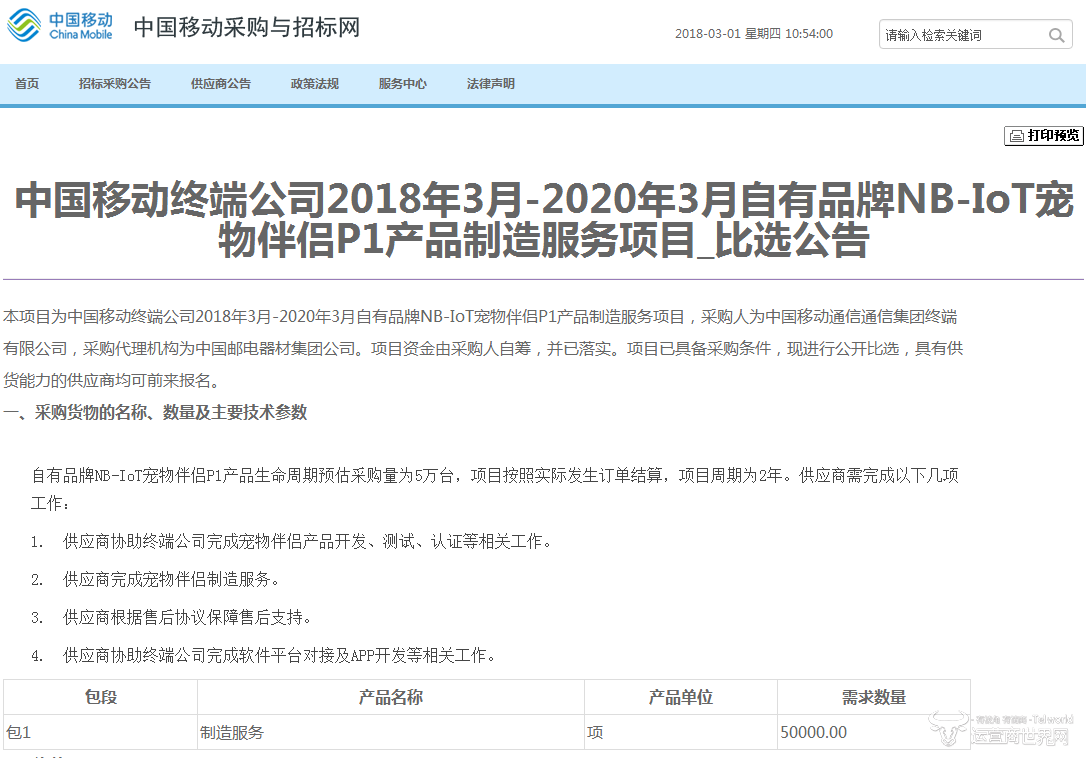Click the 包段 table column header
The width and height of the screenshot is (1086, 758).
pos(101,697)
